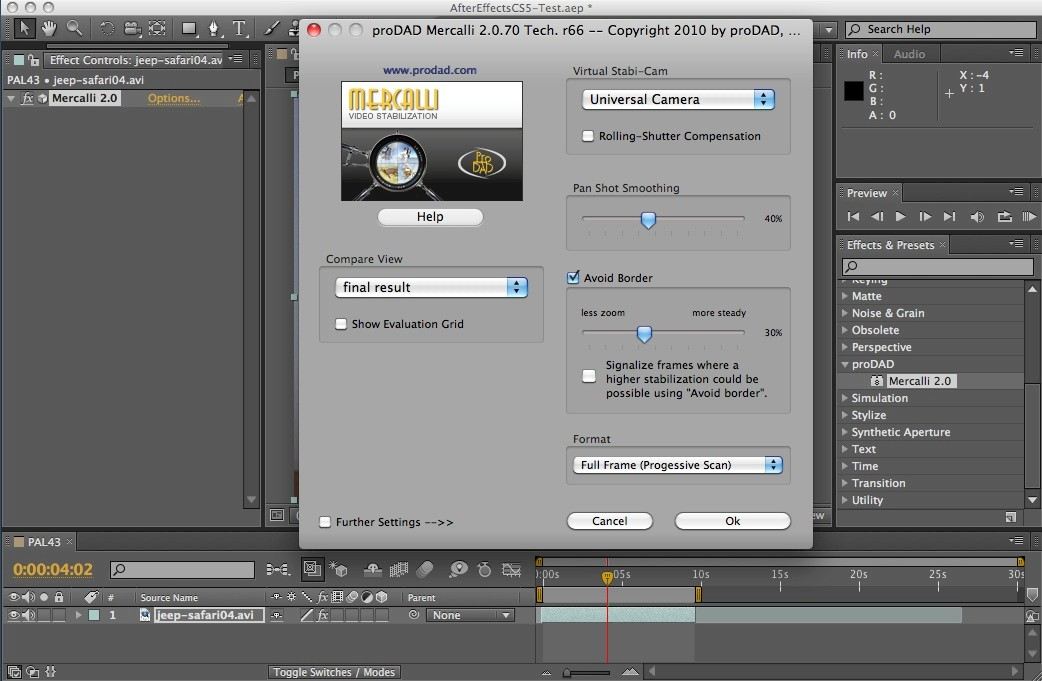Open the Virtual Stabi-Cam Universal Camera dropdown
This screenshot has width=1042, height=681.
pos(678,100)
